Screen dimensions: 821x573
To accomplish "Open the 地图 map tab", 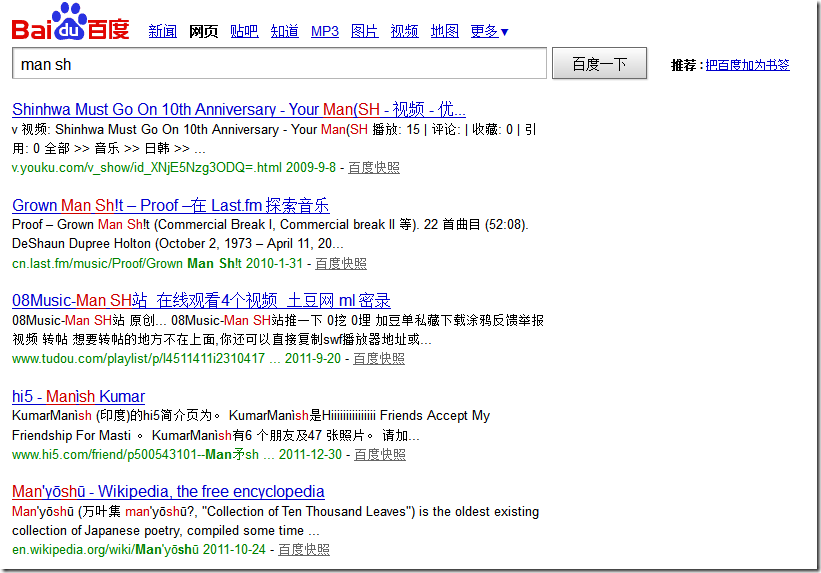I will pos(445,31).
